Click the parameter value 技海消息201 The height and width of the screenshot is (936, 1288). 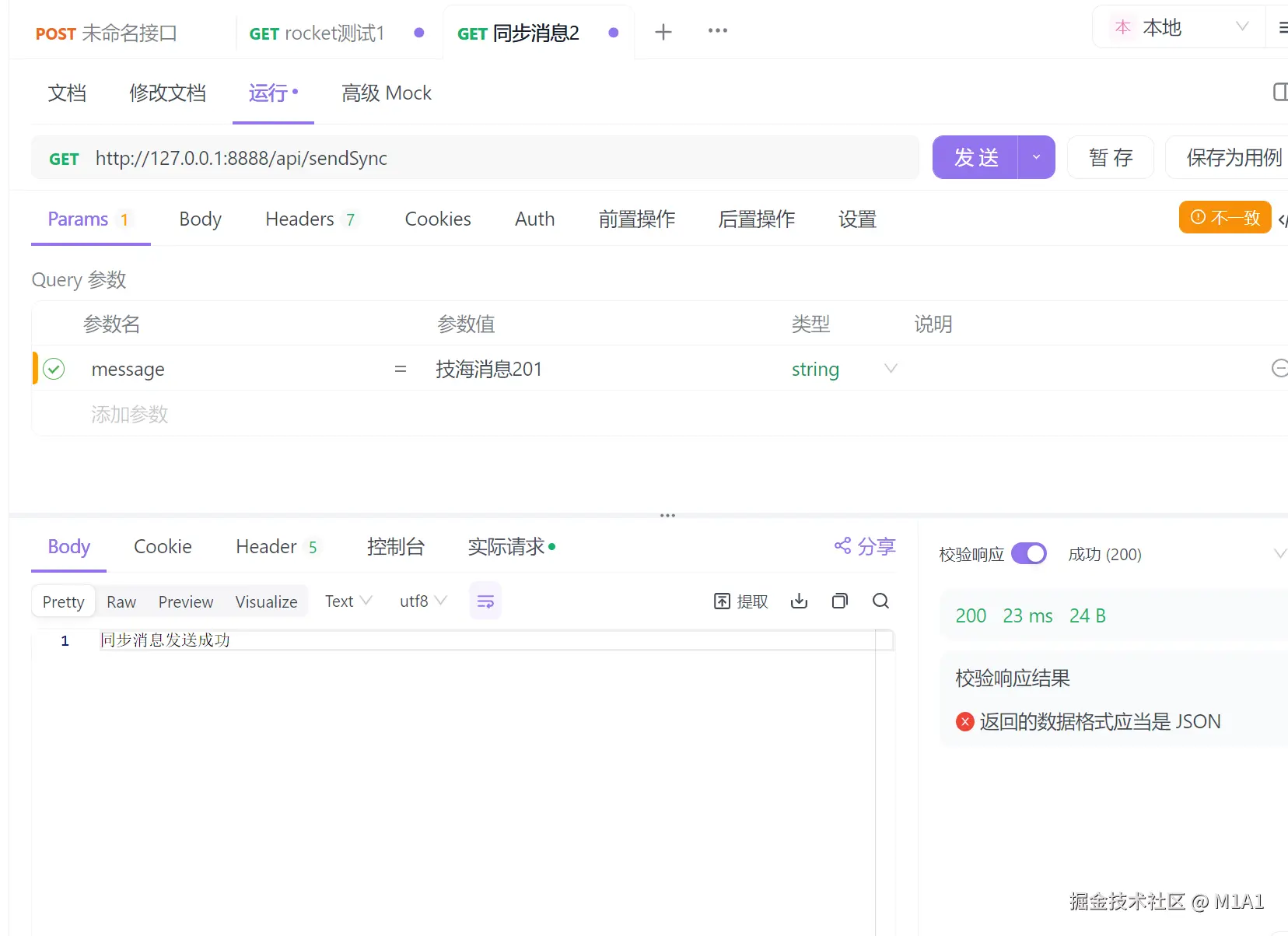pyautogui.click(x=488, y=369)
